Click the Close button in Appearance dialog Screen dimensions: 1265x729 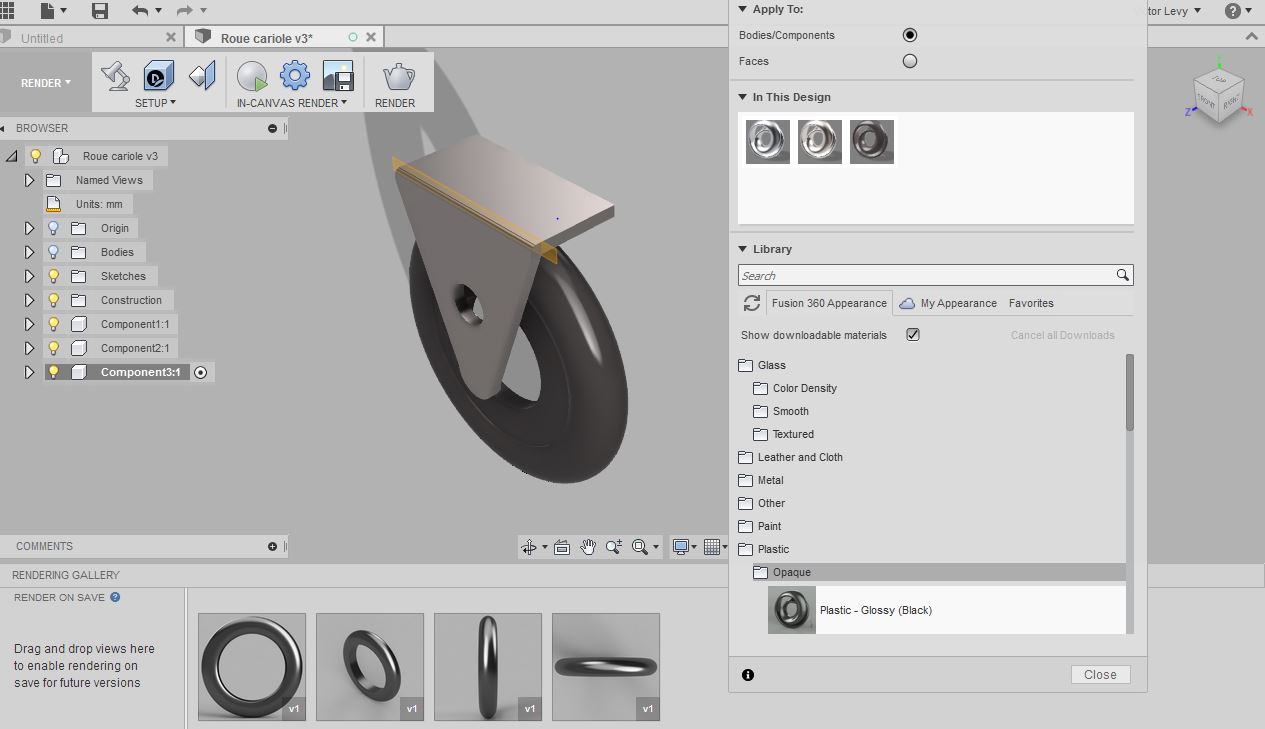[1100, 675]
